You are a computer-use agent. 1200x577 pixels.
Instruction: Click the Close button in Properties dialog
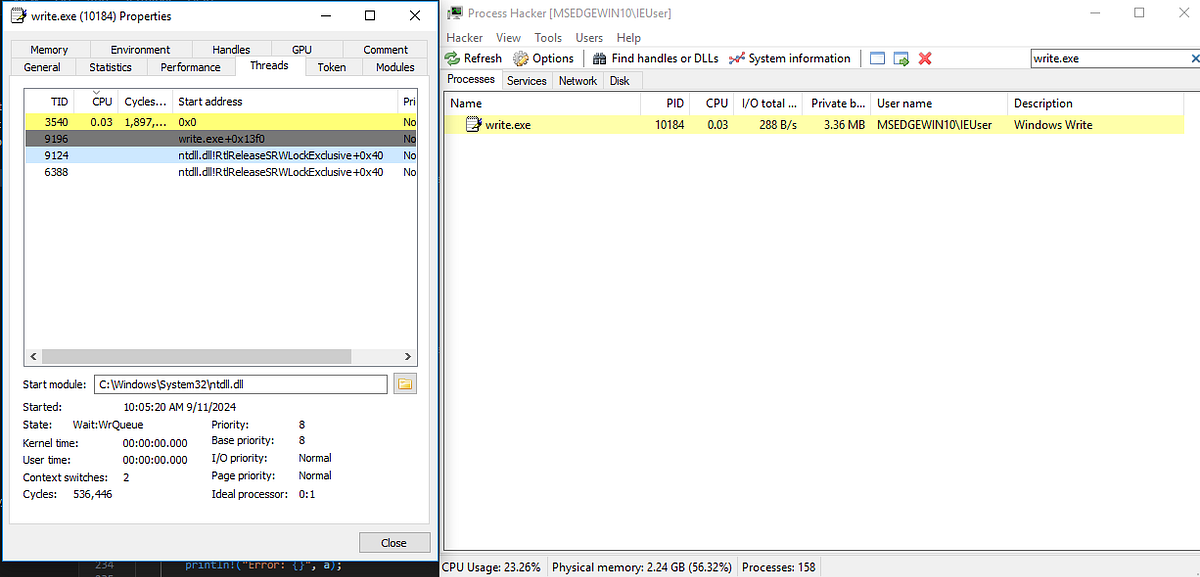(394, 542)
